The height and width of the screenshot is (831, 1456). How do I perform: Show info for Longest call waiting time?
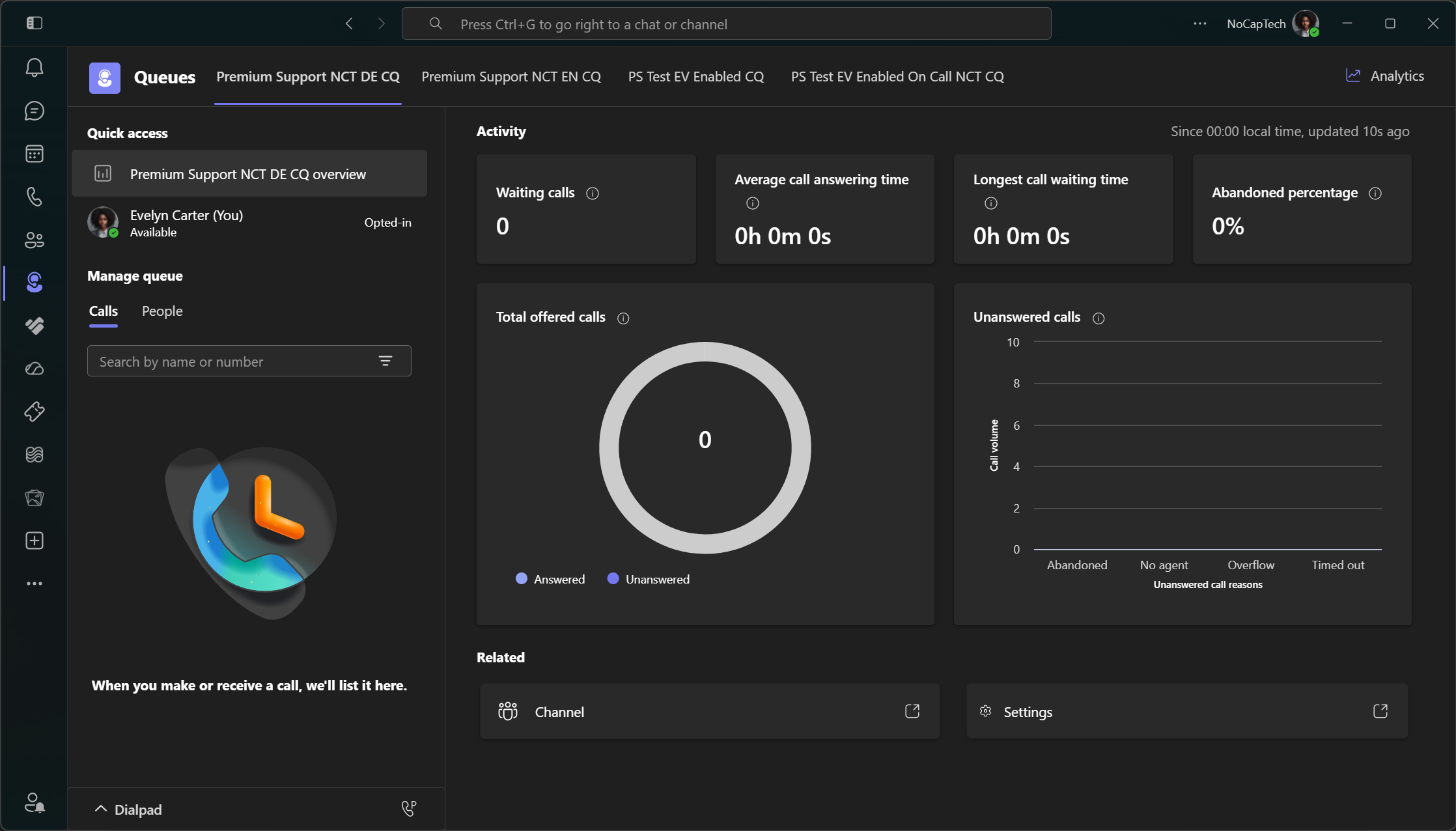pos(991,203)
